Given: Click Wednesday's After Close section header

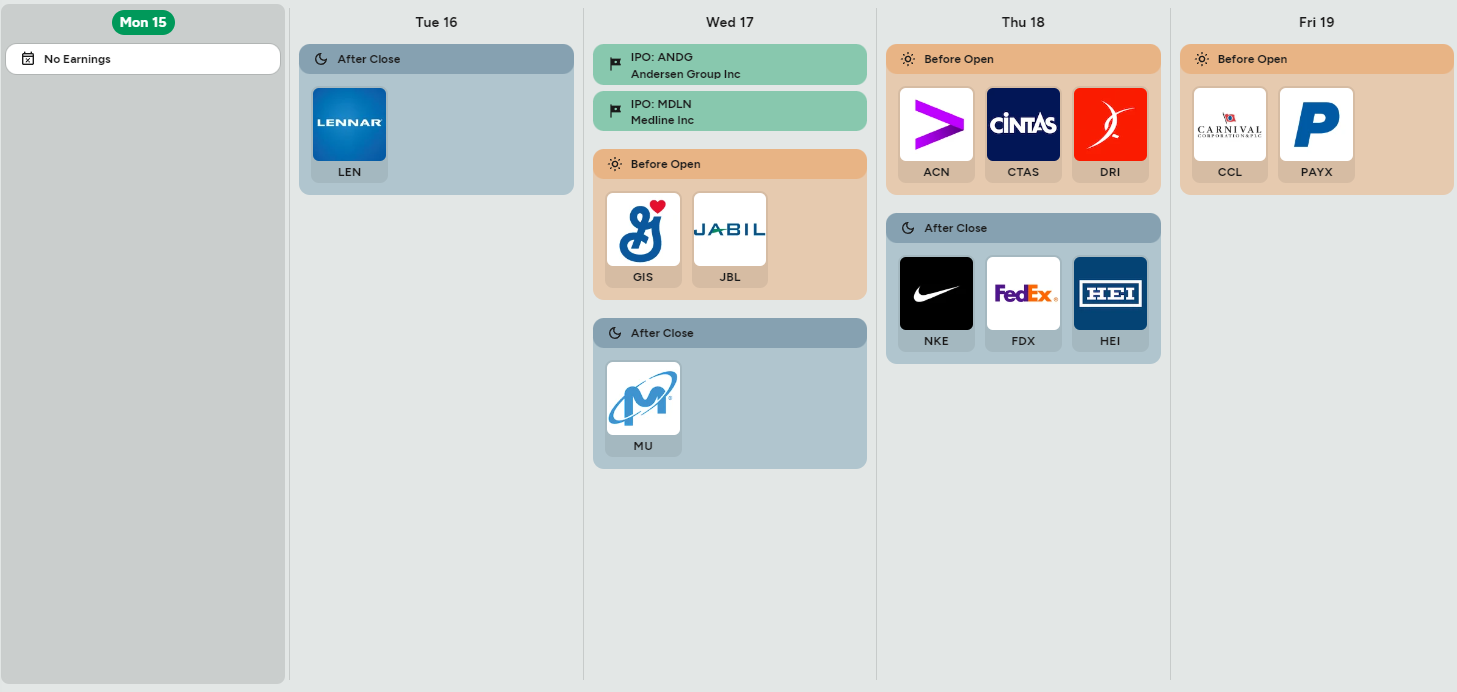Looking at the screenshot, I should click(730, 333).
